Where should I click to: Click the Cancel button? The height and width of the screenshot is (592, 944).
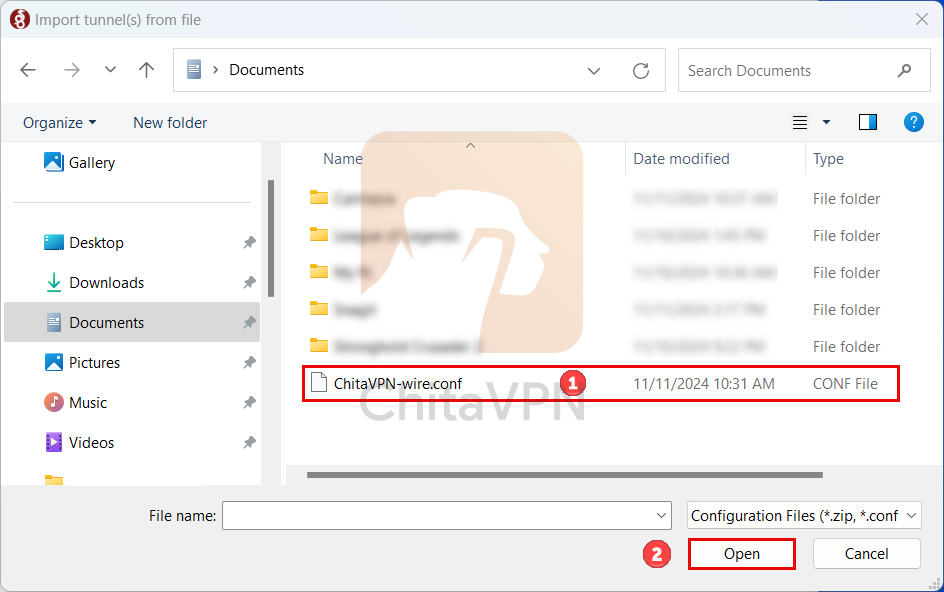tap(866, 554)
